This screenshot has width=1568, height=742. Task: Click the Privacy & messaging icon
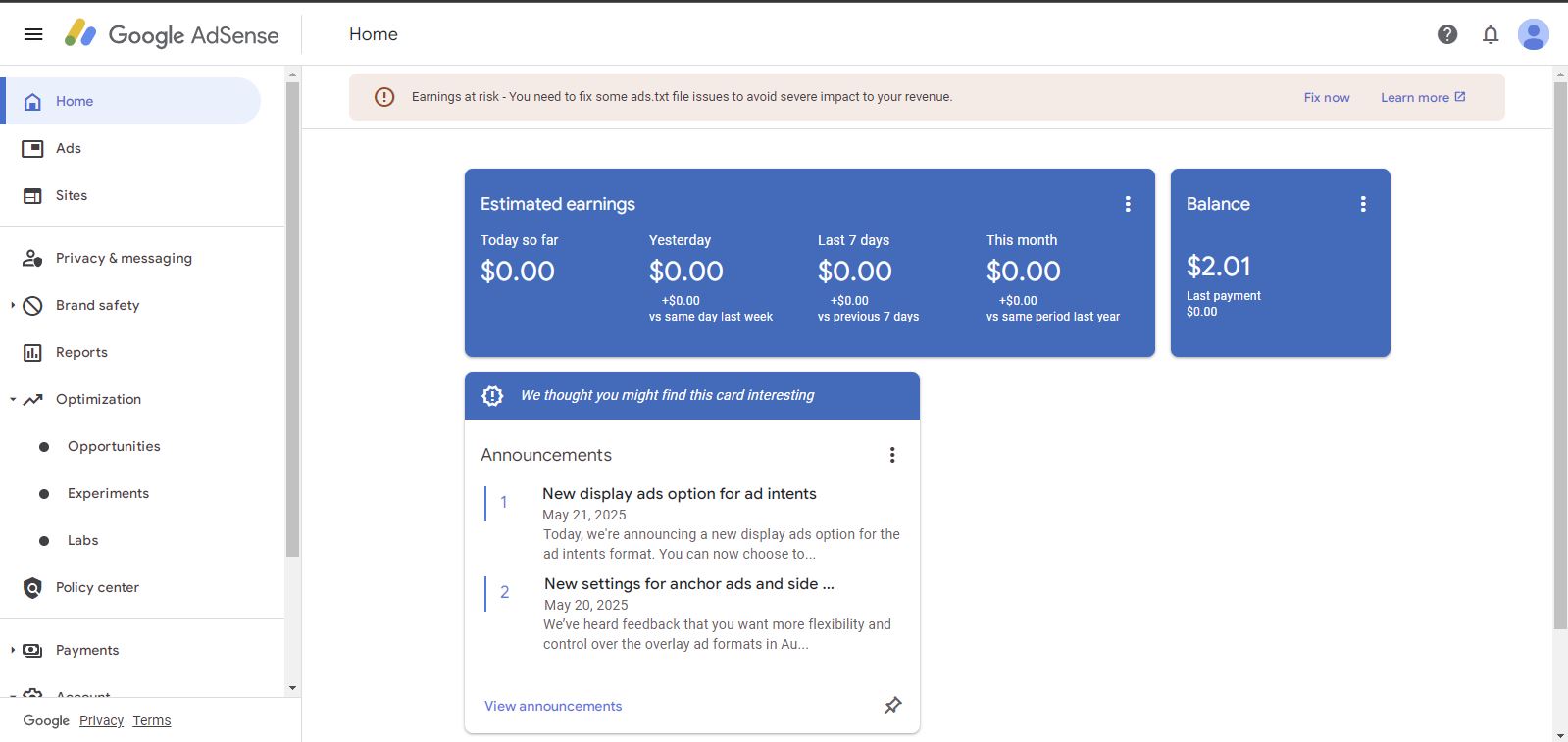(x=32, y=258)
